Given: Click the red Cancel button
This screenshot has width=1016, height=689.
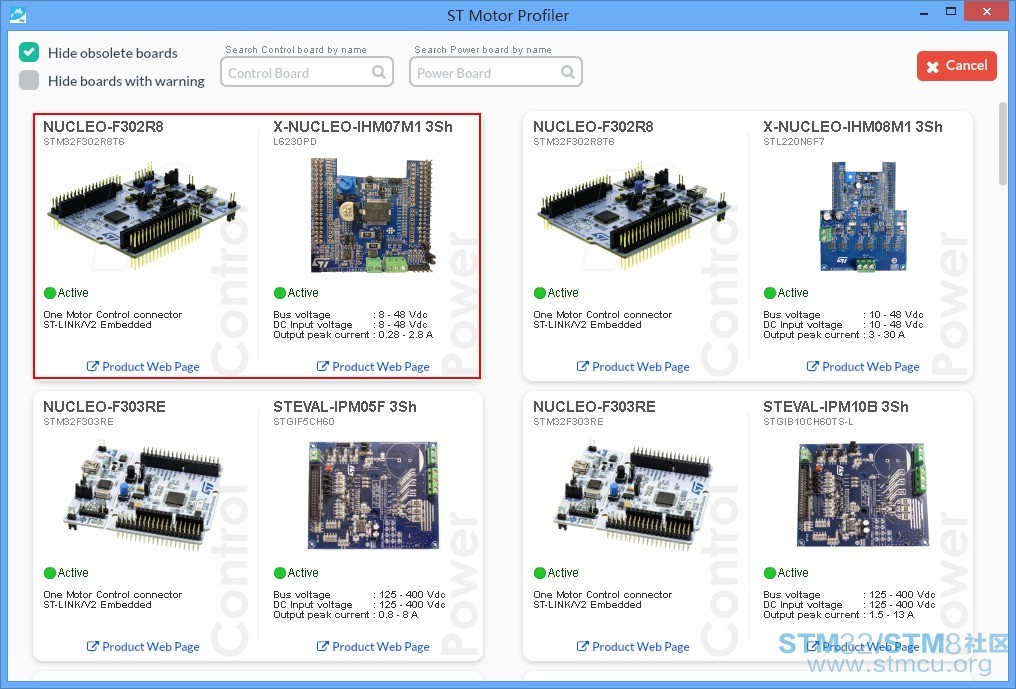Looking at the screenshot, I should point(956,66).
